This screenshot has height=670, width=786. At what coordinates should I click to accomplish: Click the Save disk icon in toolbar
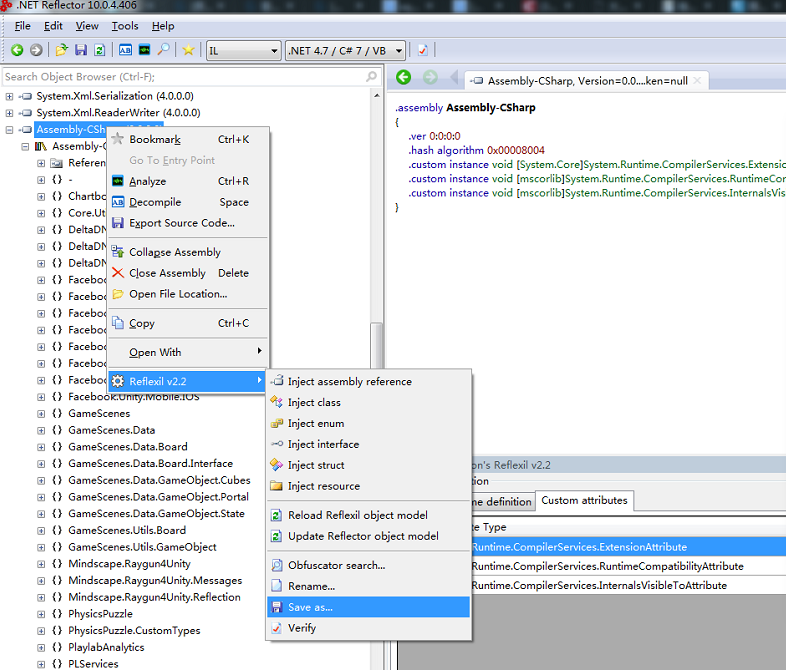[x=81, y=50]
